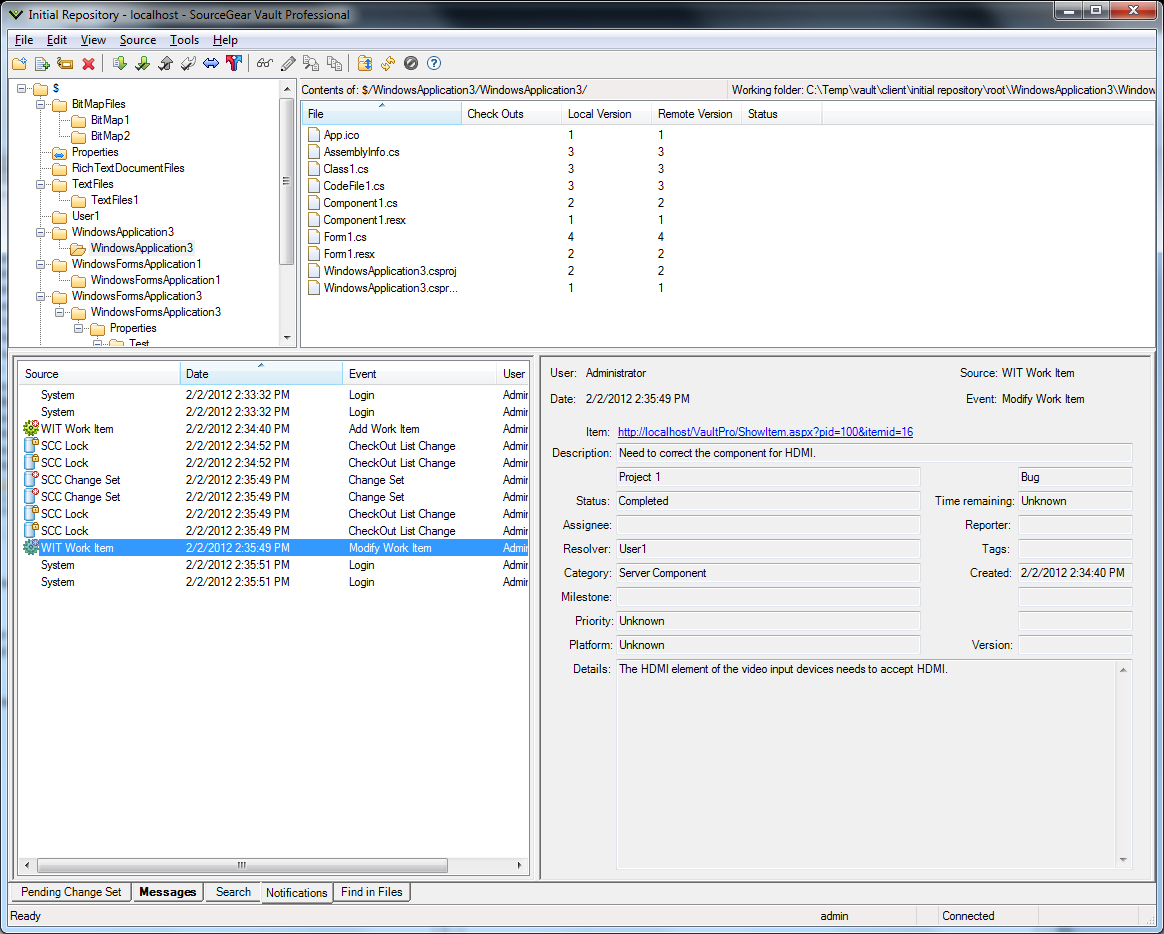The height and width of the screenshot is (934, 1164).
Task: Click the red X Delete toolbar icon
Action: (x=88, y=64)
